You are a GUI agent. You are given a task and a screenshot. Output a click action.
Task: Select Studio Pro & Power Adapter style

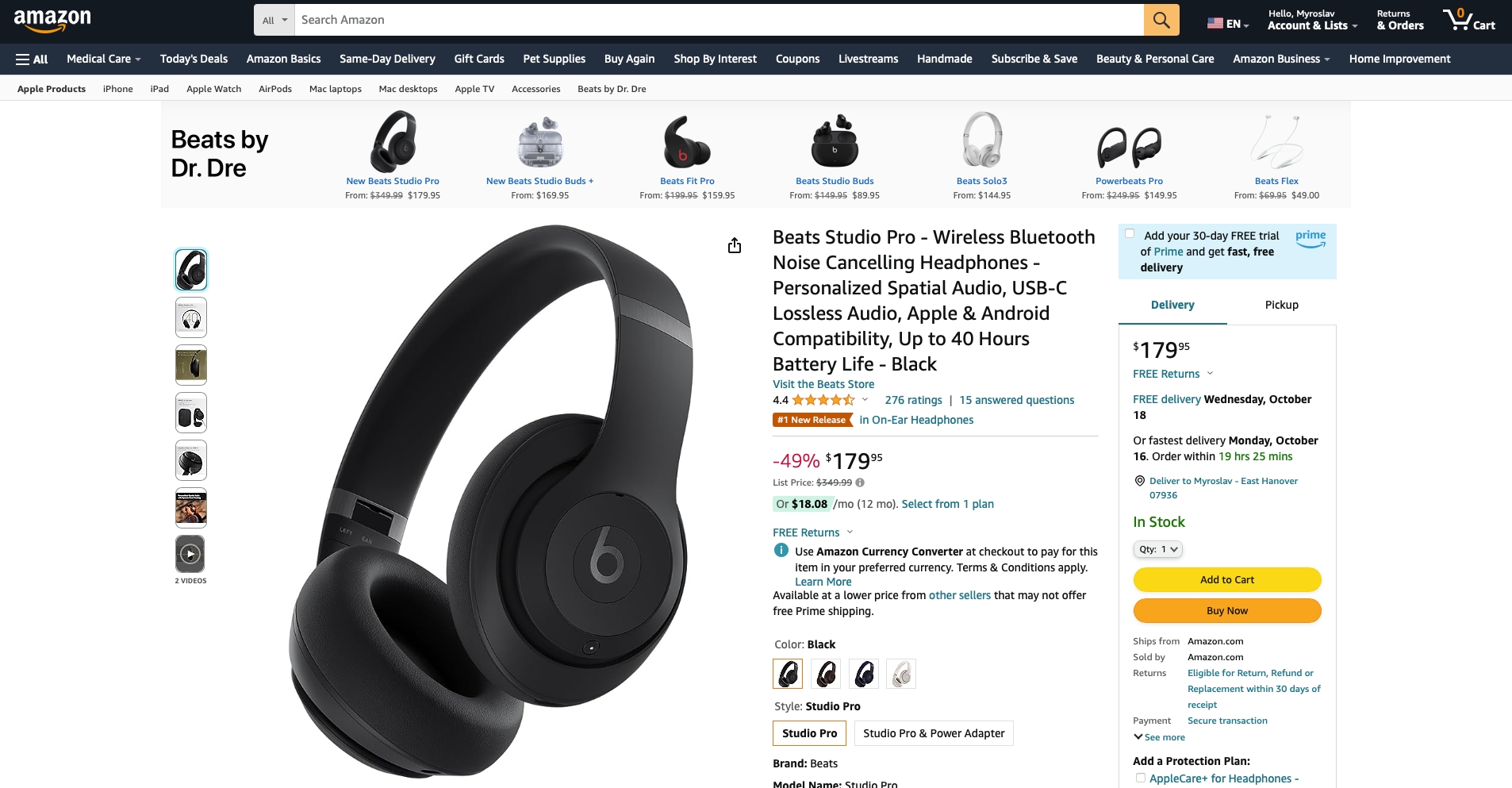[934, 733]
